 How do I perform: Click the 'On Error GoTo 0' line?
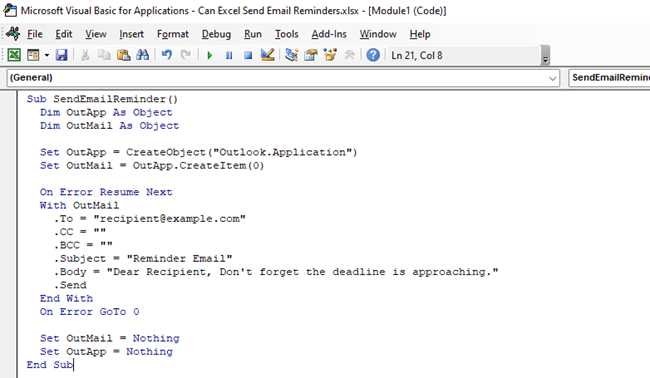[x=90, y=312]
